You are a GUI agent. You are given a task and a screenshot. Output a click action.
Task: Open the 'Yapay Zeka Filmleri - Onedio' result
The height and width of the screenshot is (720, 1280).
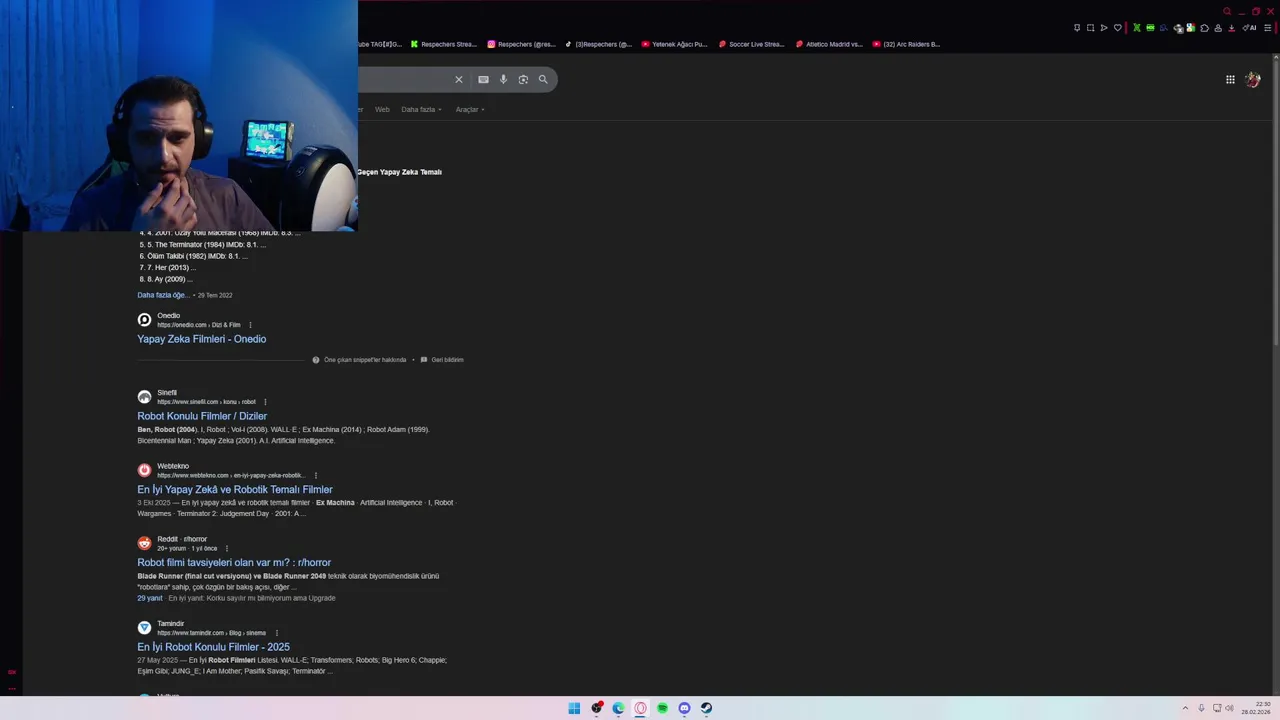point(201,339)
